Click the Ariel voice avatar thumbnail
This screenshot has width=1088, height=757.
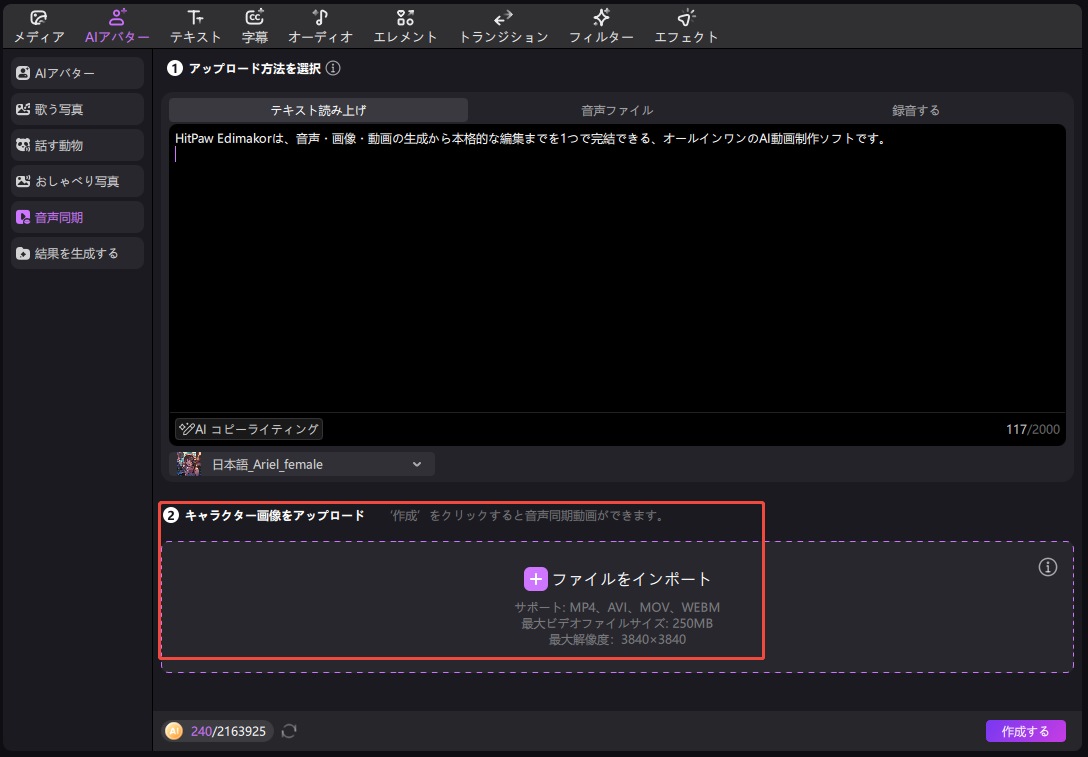tap(189, 464)
